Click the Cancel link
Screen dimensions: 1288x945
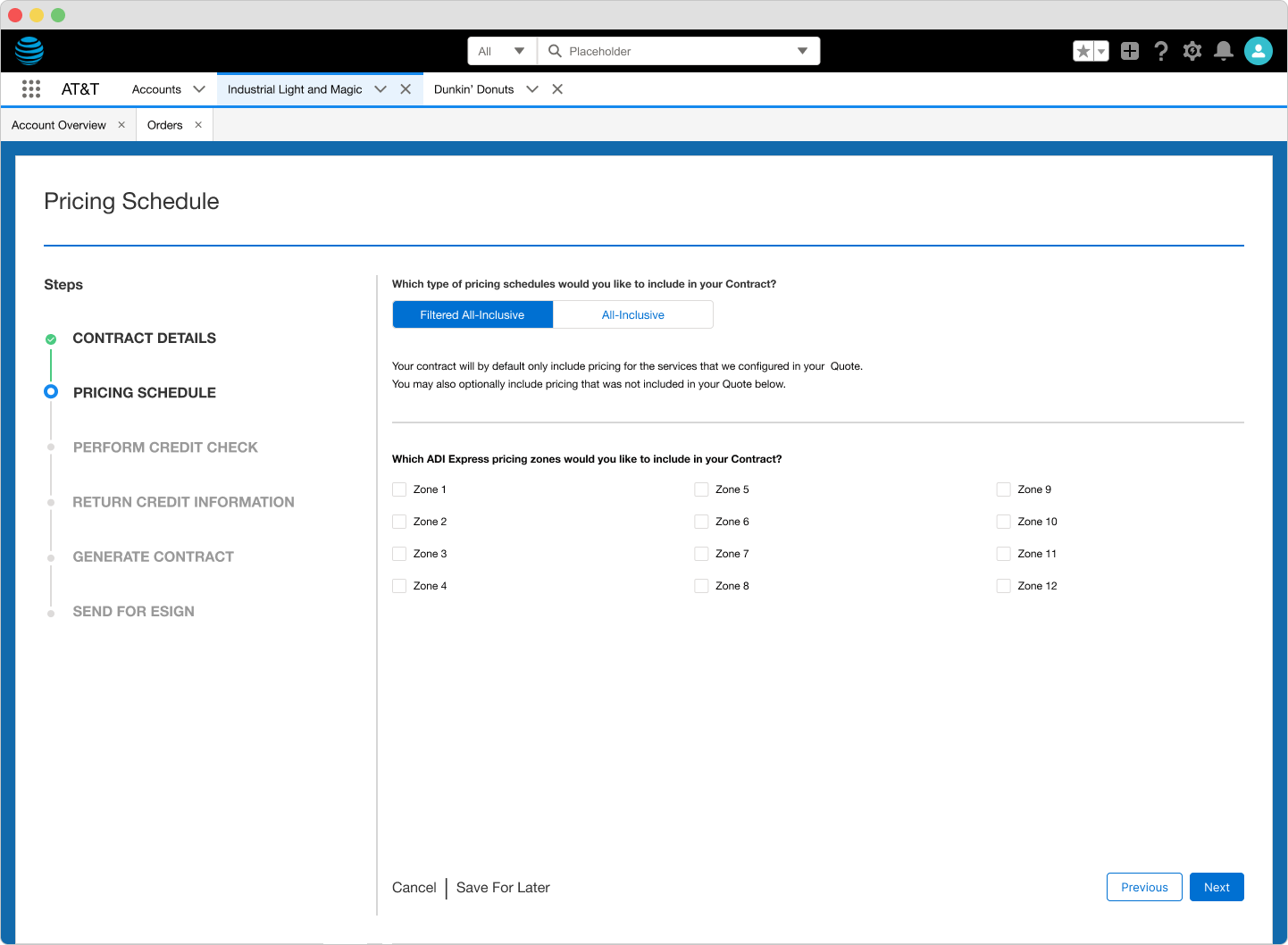pos(414,887)
